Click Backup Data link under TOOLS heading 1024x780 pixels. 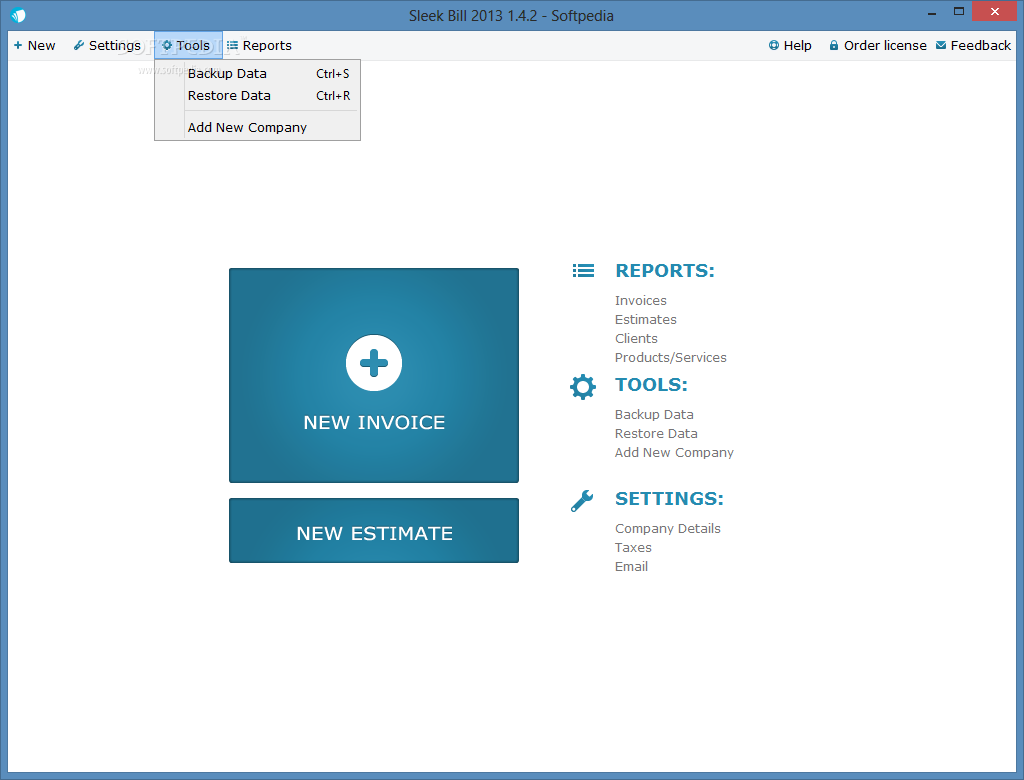tap(654, 415)
